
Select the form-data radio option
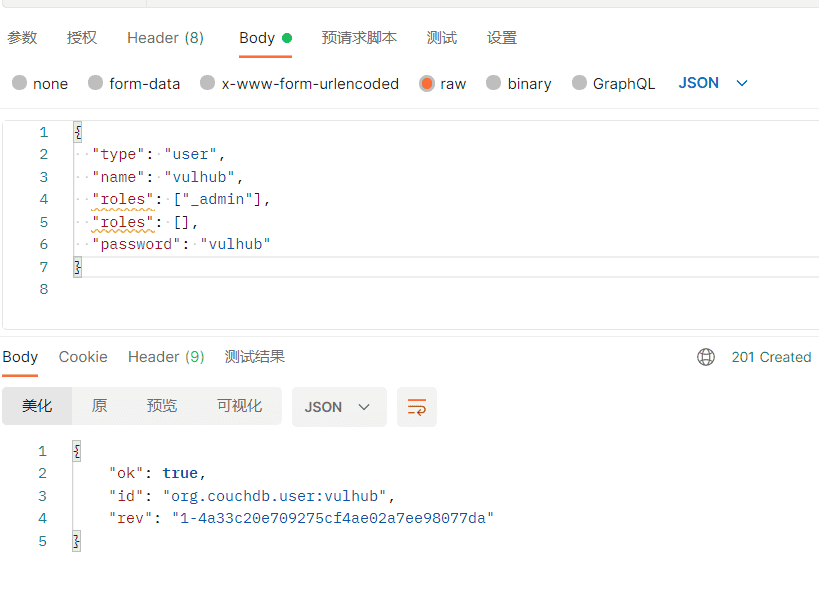[x=96, y=83]
